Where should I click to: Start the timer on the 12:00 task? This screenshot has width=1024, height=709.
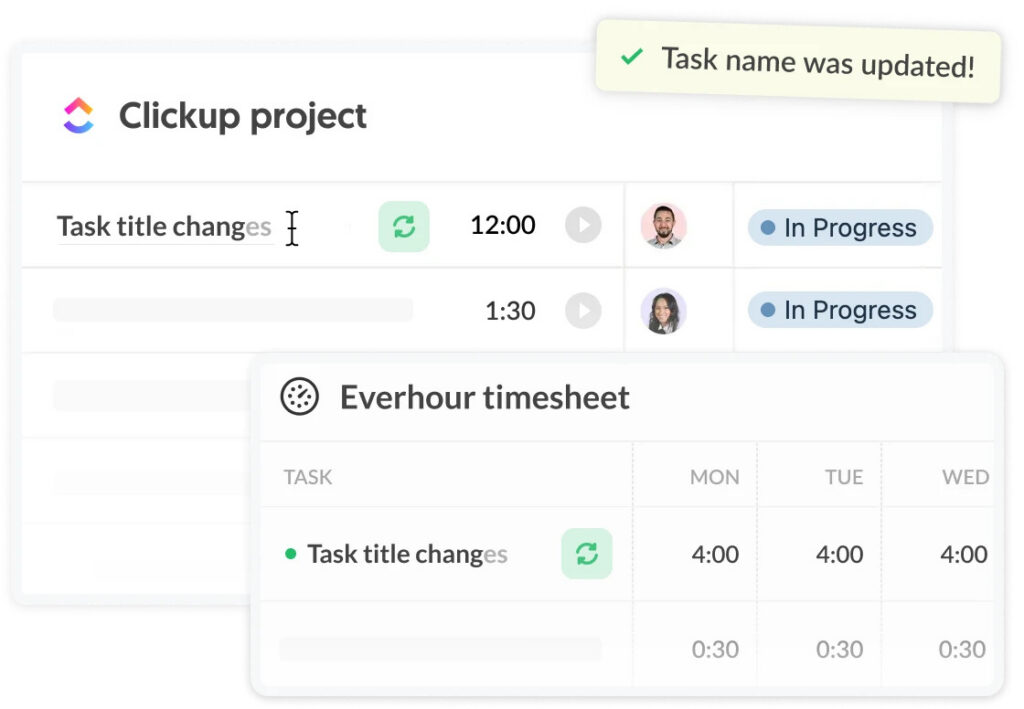tap(583, 225)
